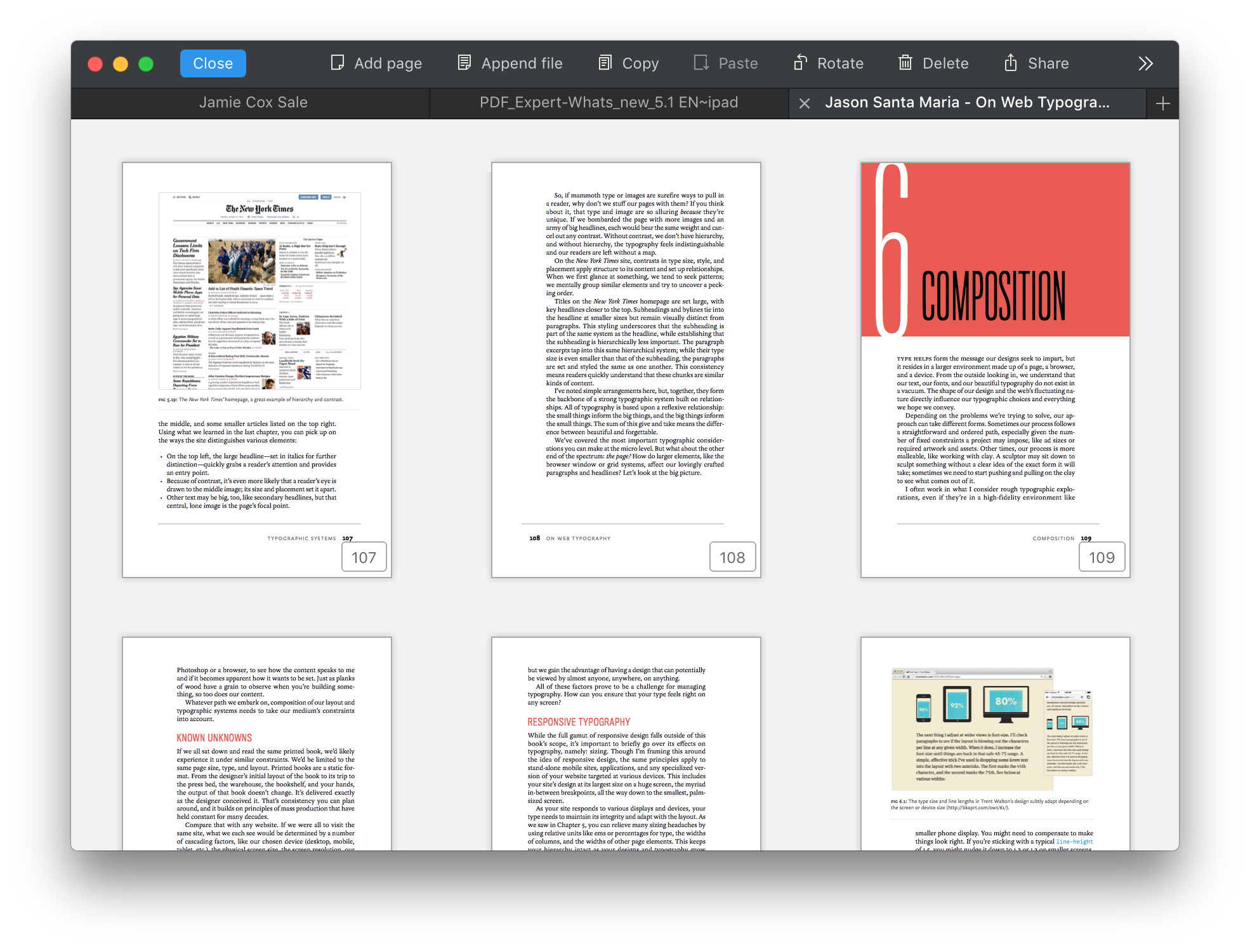Click the Add page label

[x=388, y=63]
